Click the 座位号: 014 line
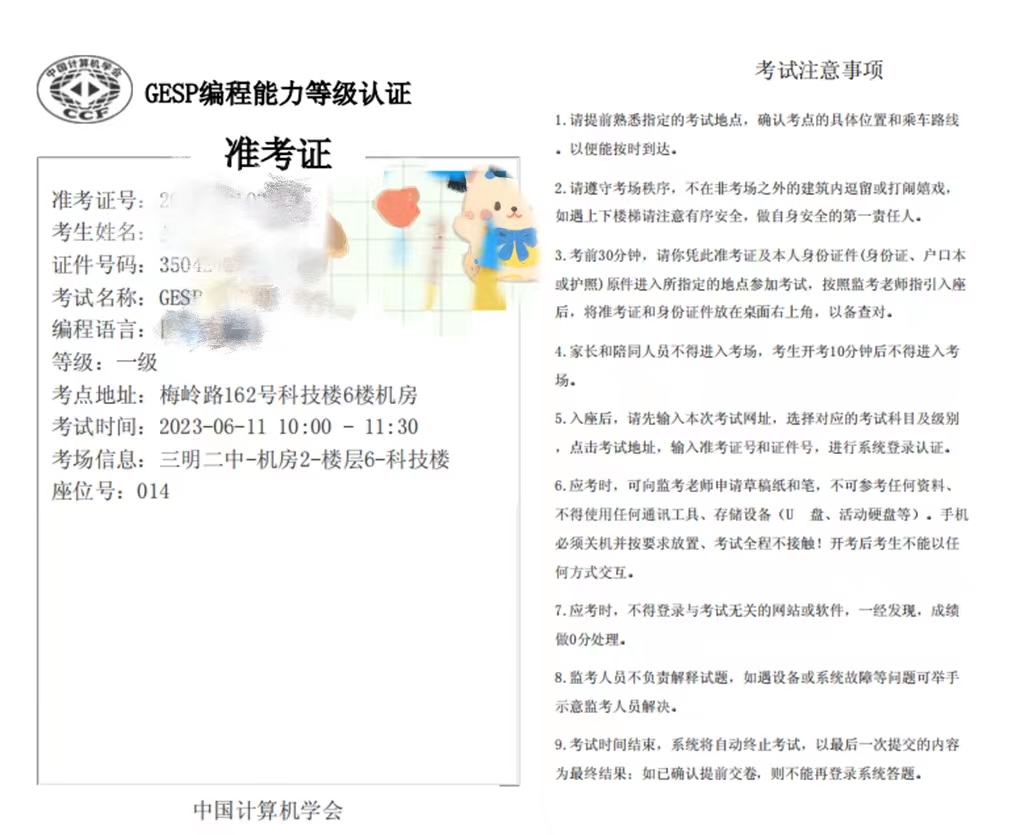 point(110,491)
